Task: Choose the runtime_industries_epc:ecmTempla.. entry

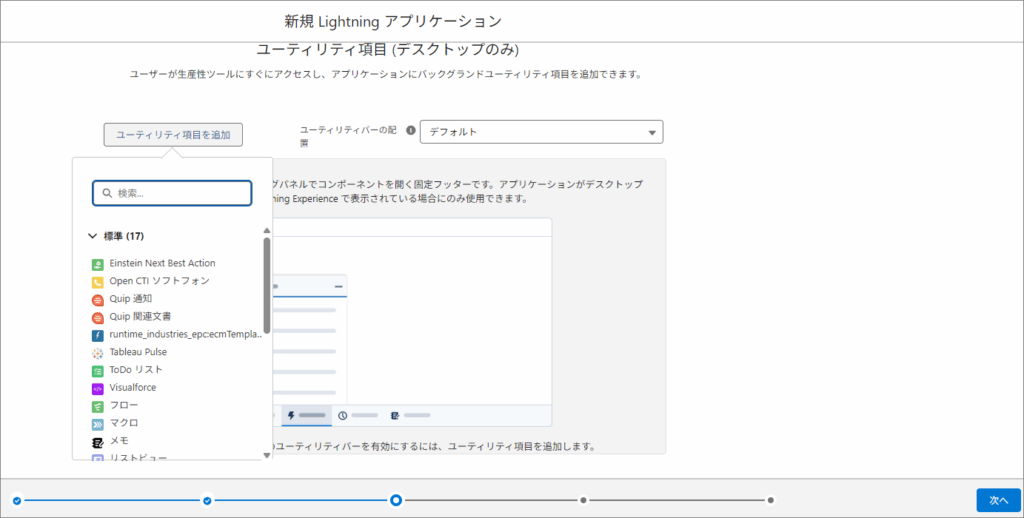Action: 185,334
